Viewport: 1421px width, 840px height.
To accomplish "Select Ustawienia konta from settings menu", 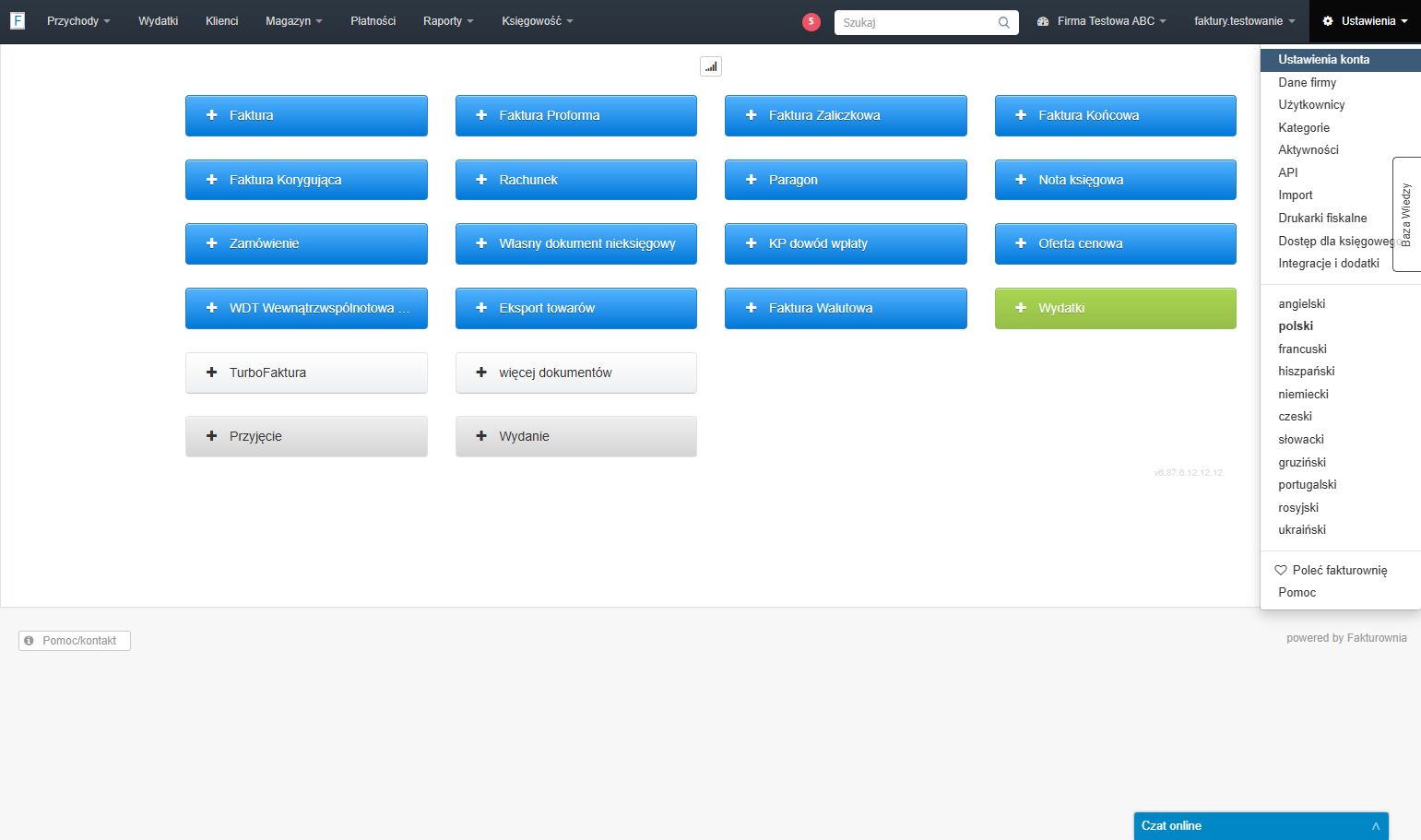I will [1340, 60].
